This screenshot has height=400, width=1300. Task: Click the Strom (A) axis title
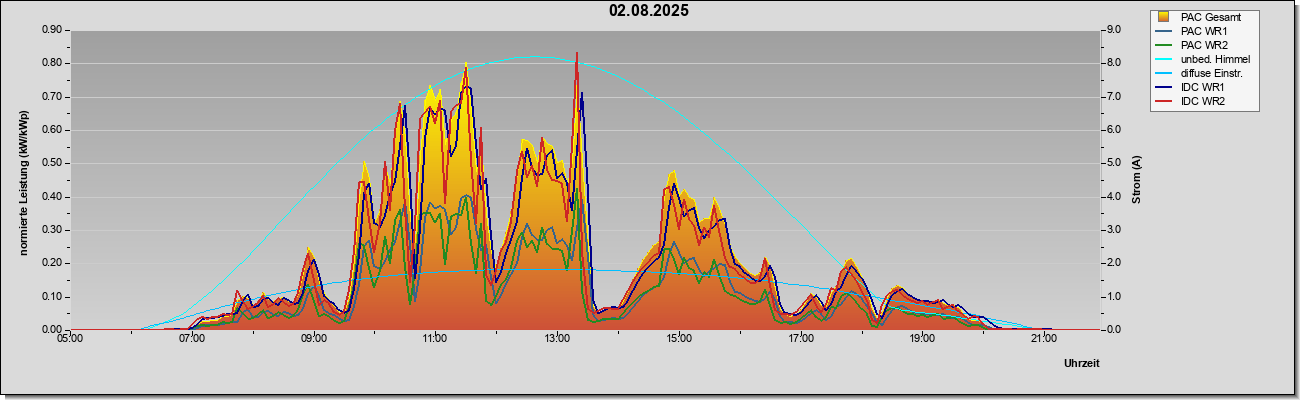1137,180
